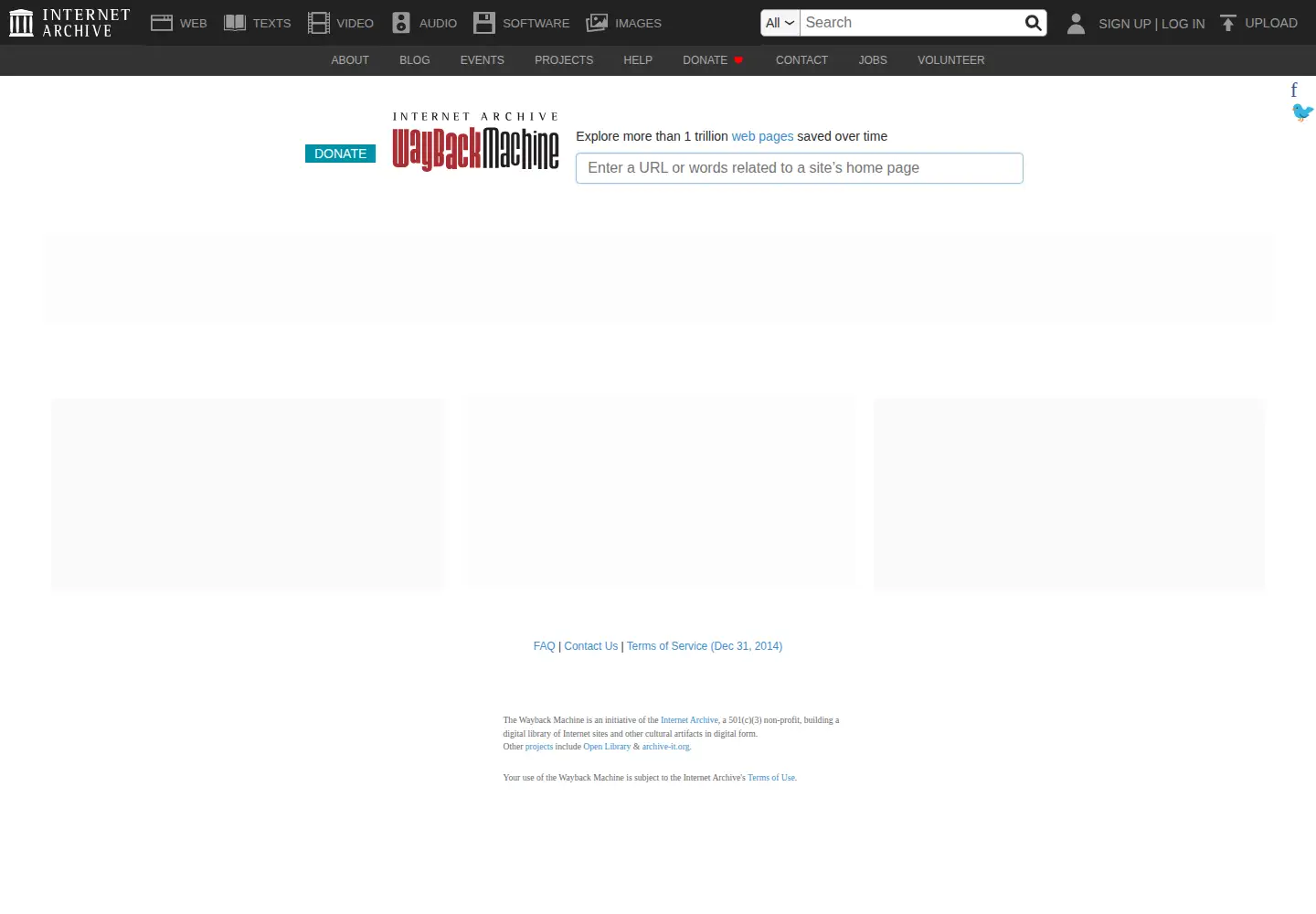Viewport: 1316px width, 914px height.
Task: Open the Projects menu item
Action: pyautogui.click(x=564, y=60)
